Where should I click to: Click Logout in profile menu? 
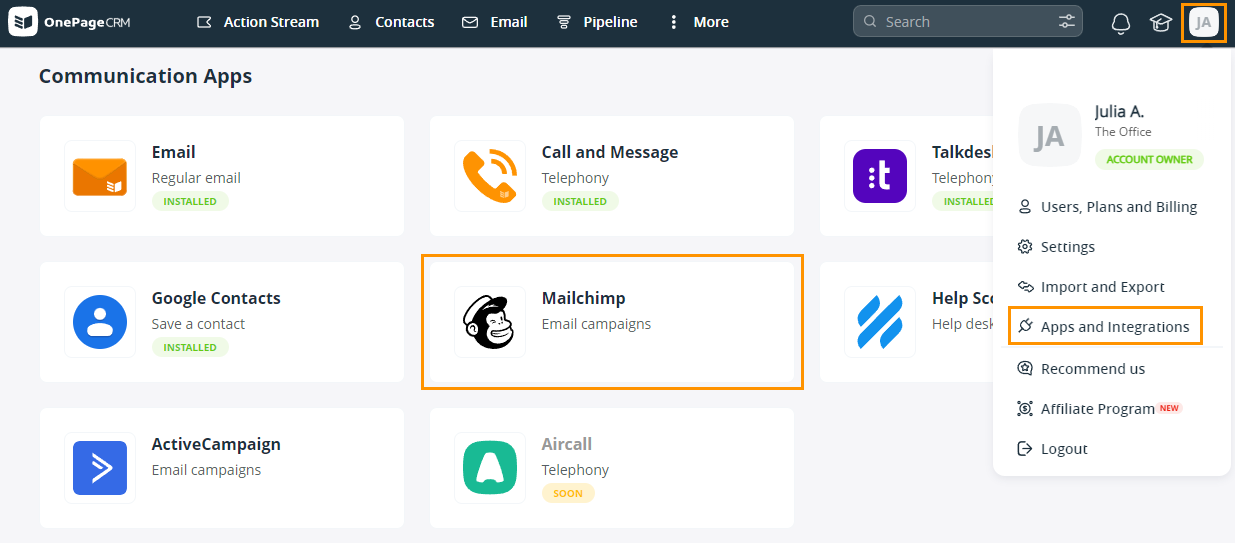coord(1064,449)
